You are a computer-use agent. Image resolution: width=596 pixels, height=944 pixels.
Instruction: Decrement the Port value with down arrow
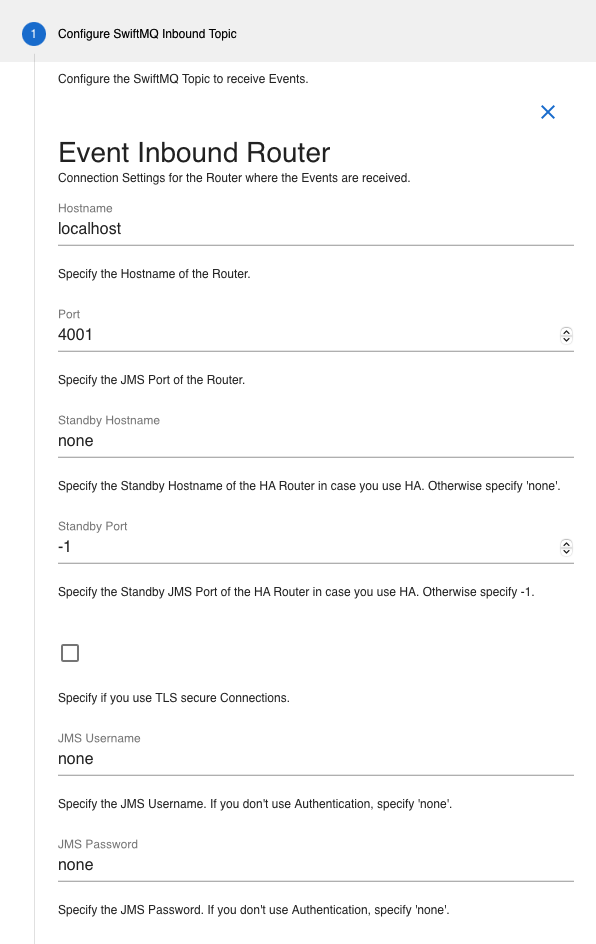click(566, 339)
